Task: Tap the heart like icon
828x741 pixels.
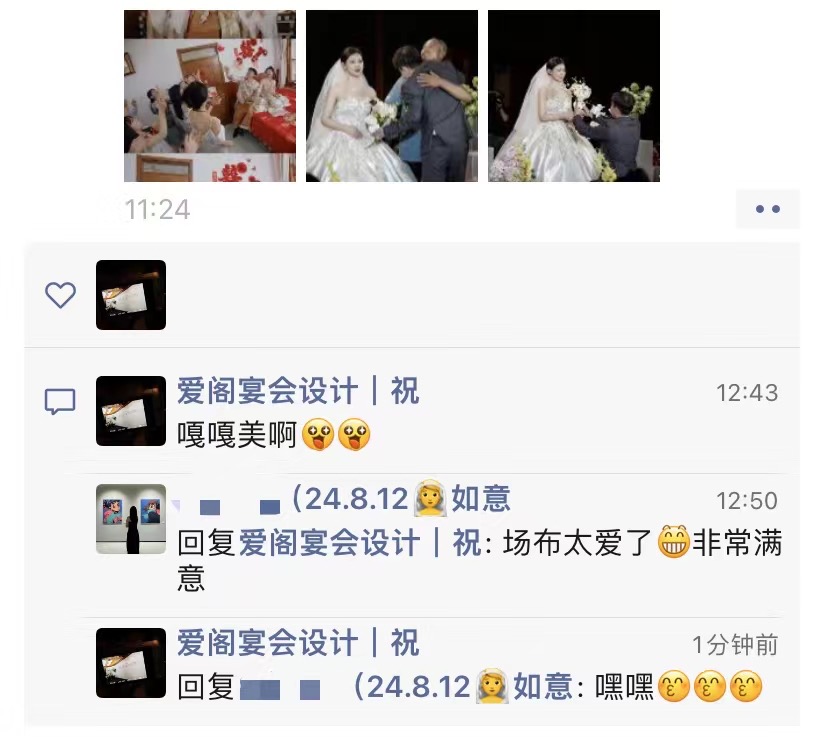Action: 60,295
